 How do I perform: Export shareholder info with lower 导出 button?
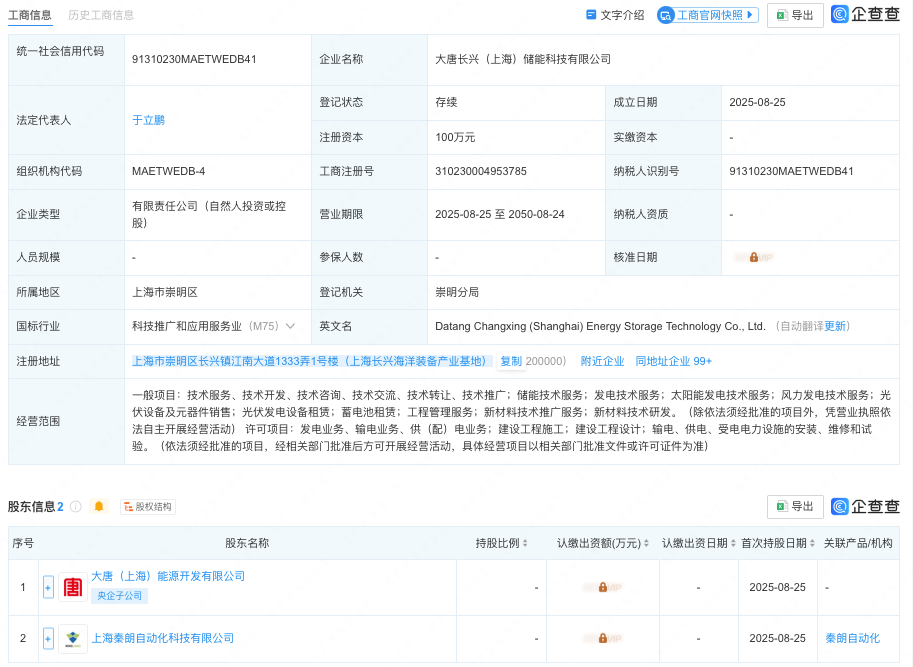pos(795,506)
